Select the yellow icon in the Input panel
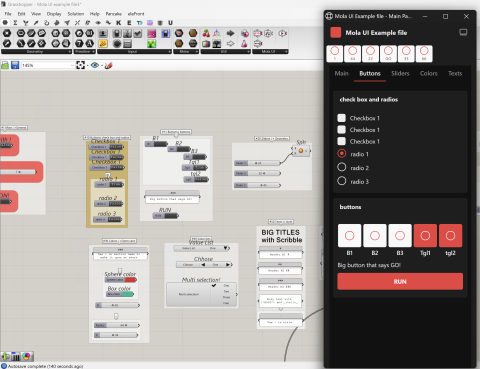 [x=103, y=43]
